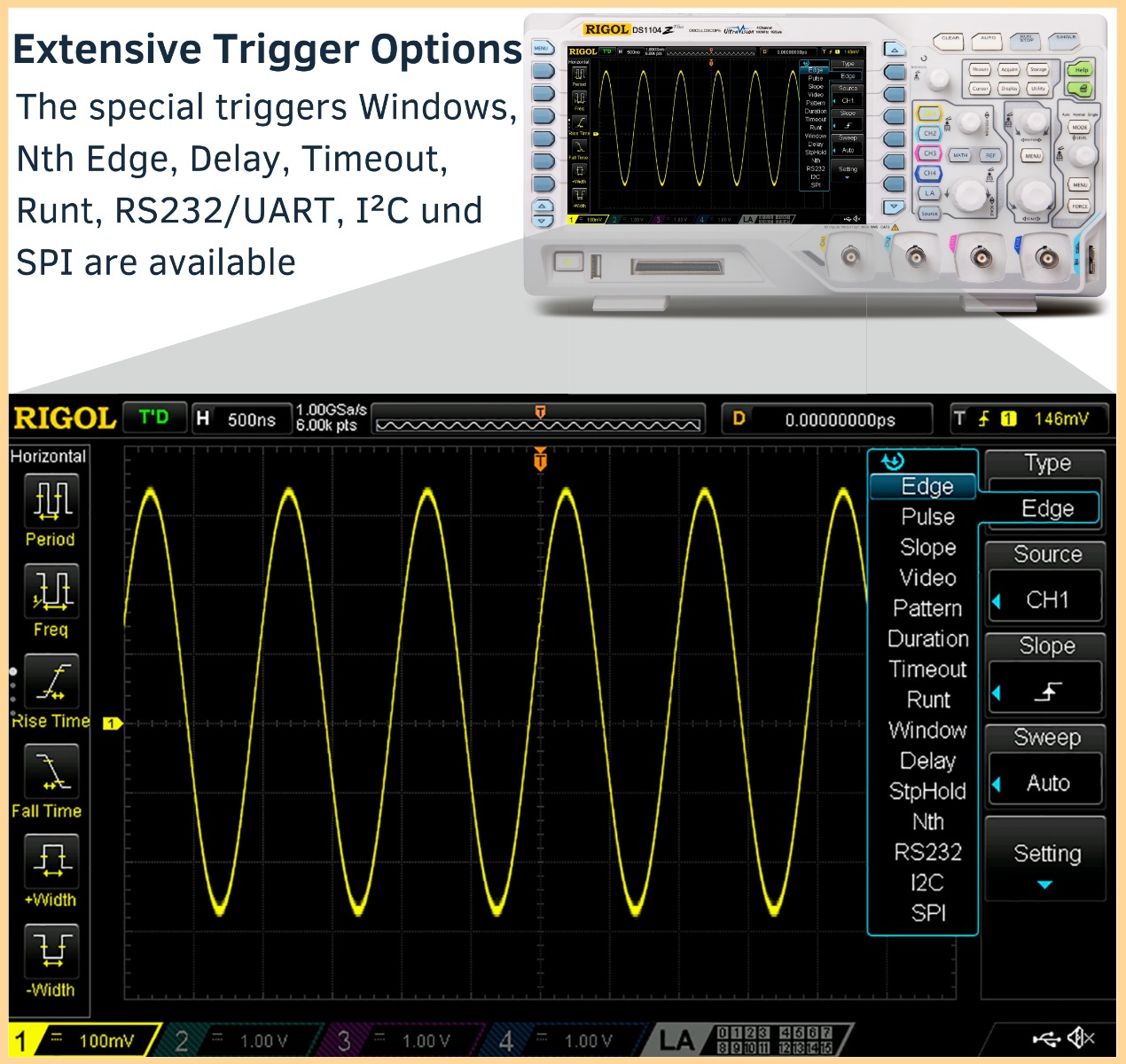
Task: Click the LA digital channel indicator block
Action: [x=774, y=1040]
